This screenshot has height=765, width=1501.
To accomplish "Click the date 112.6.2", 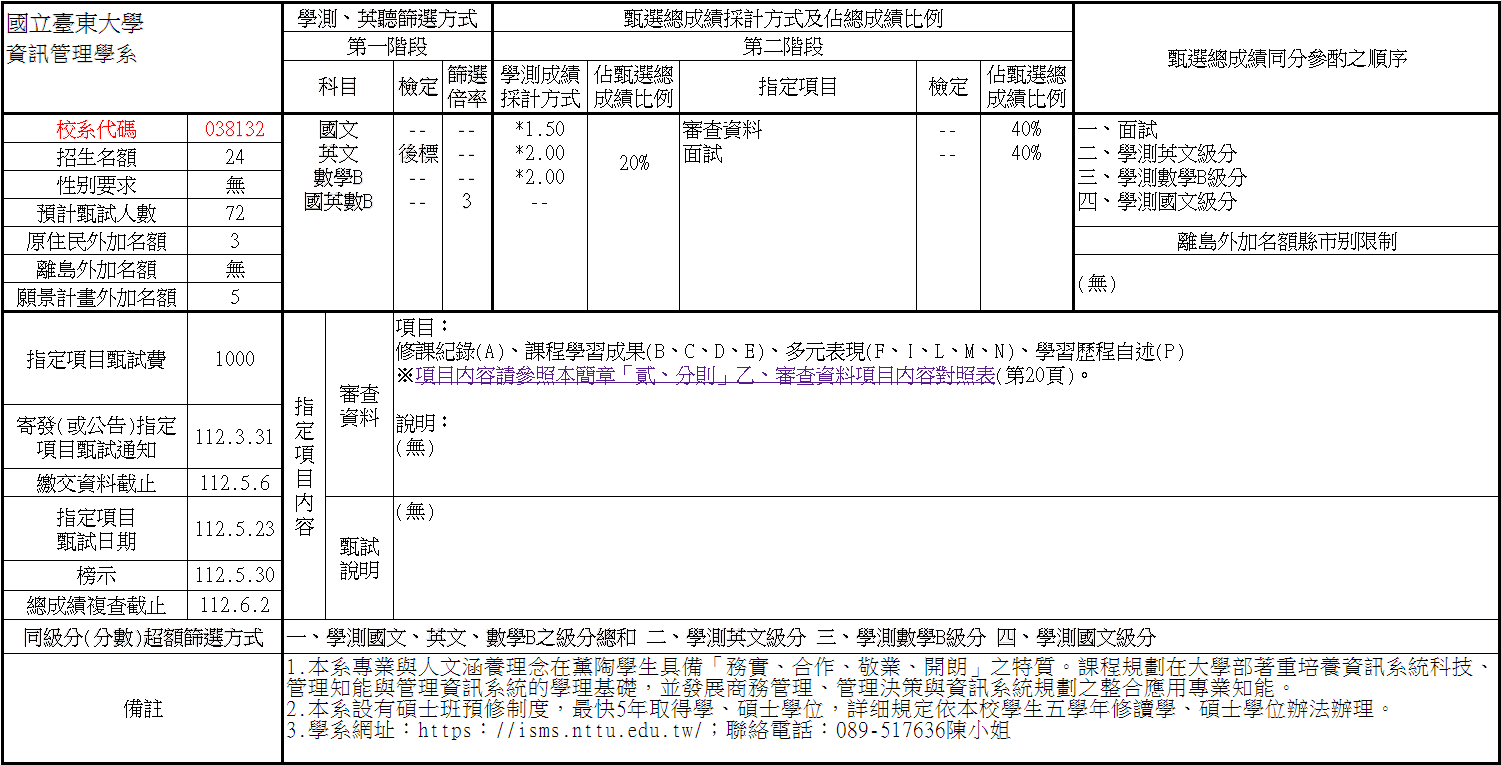I will (x=235, y=605).
